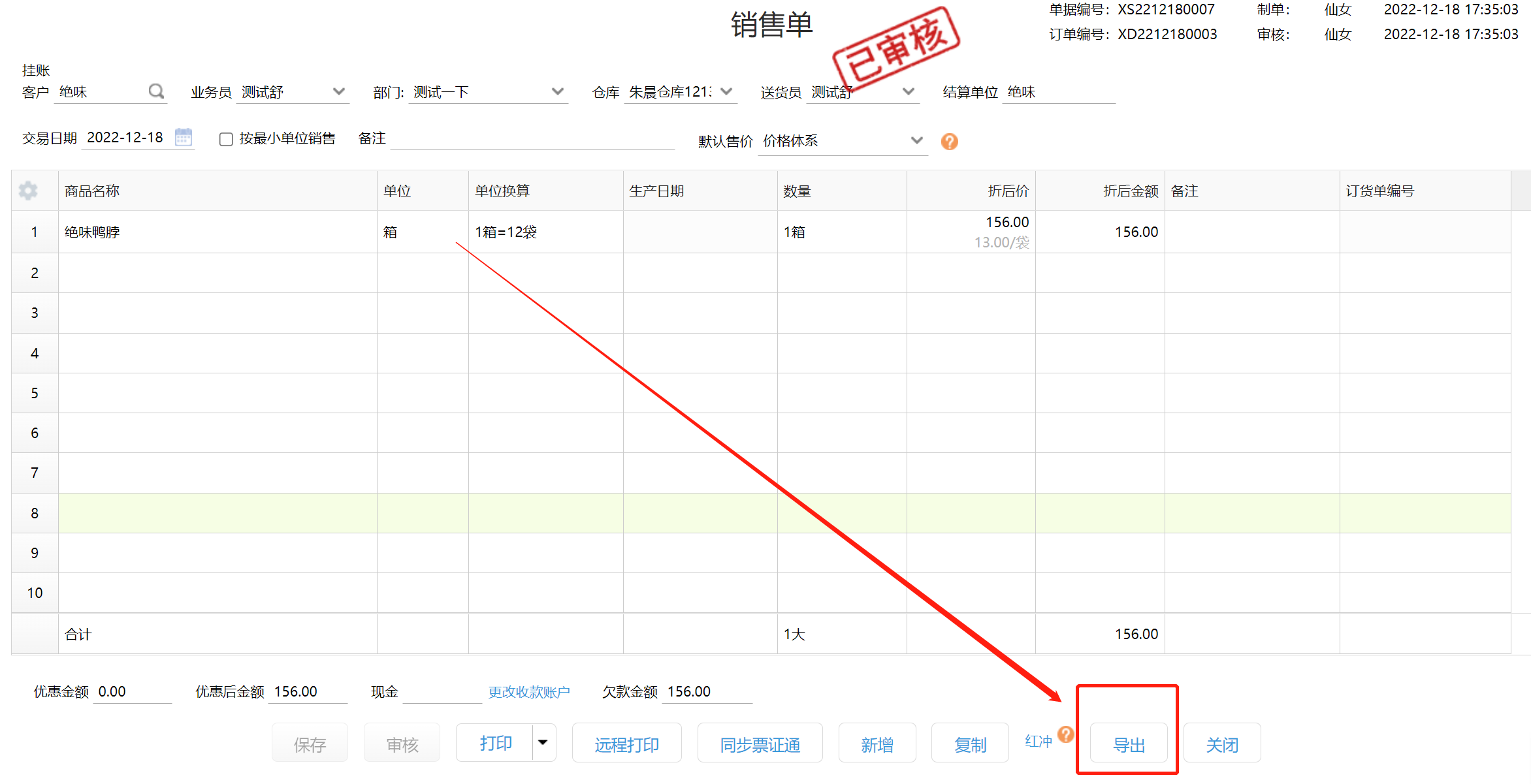Click the 导出 export button
1531x784 pixels.
[x=1129, y=744]
